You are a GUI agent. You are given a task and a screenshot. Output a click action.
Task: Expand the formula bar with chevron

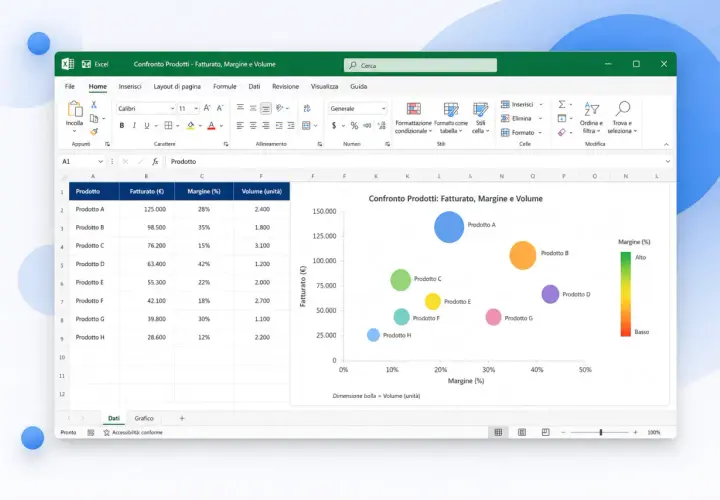point(668,162)
